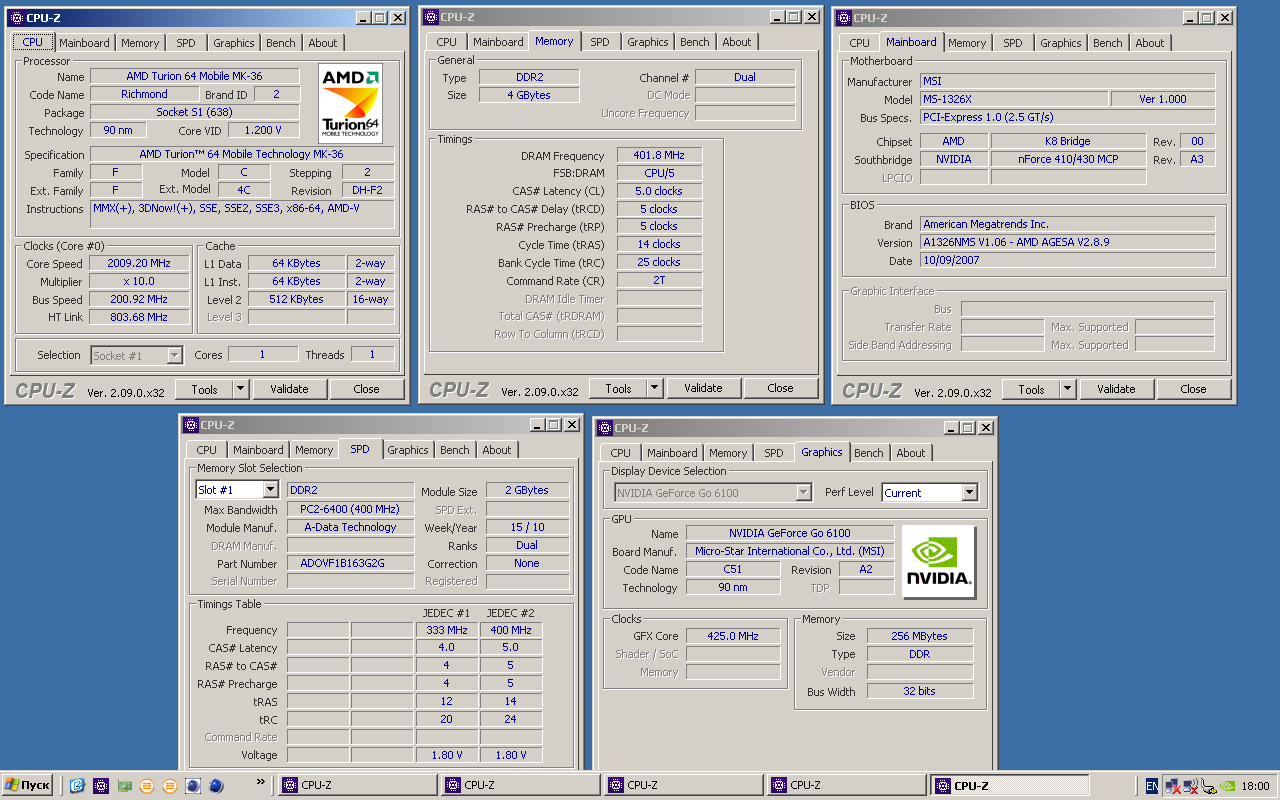This screenshot has width=1280, height=800.
Task: Click the module manufacturer 'A-Data Technology'
Action: click(350, 527)
